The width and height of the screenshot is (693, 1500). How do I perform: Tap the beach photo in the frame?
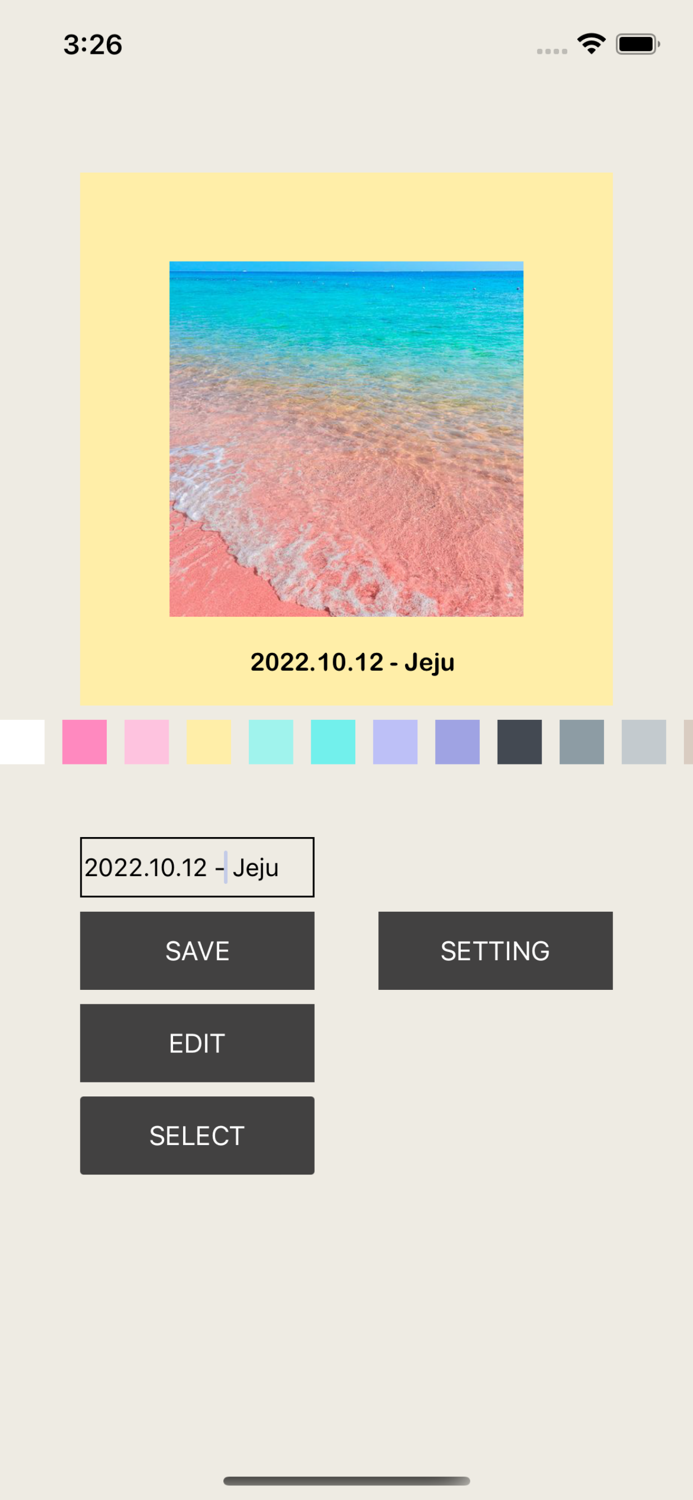coord(346,439)
